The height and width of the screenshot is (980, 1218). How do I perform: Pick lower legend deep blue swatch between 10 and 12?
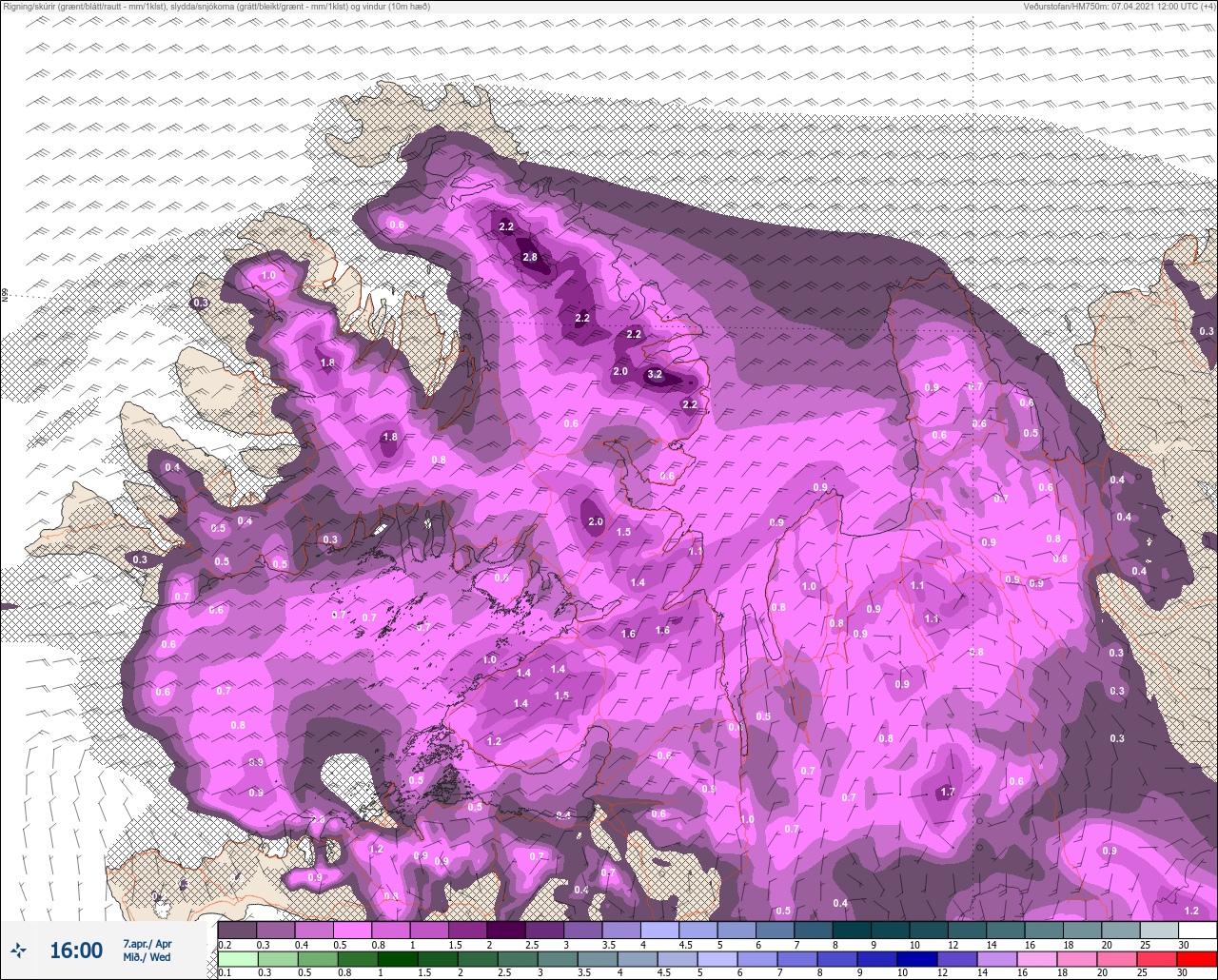[917, 959]
